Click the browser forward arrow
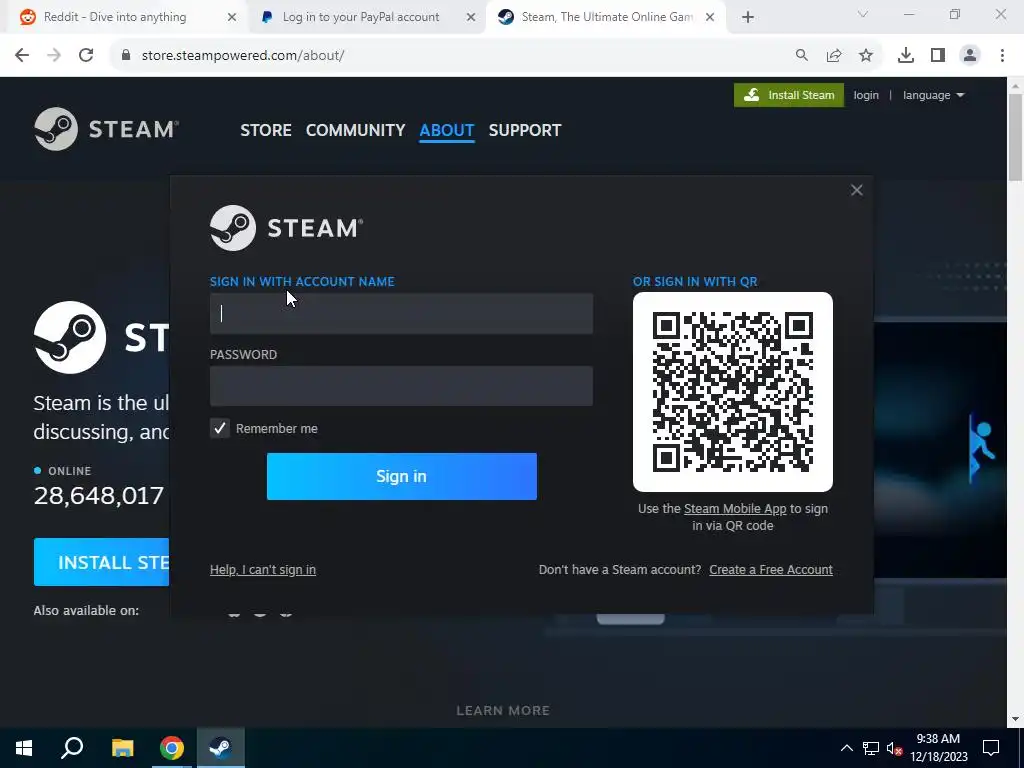 (54, 56)
